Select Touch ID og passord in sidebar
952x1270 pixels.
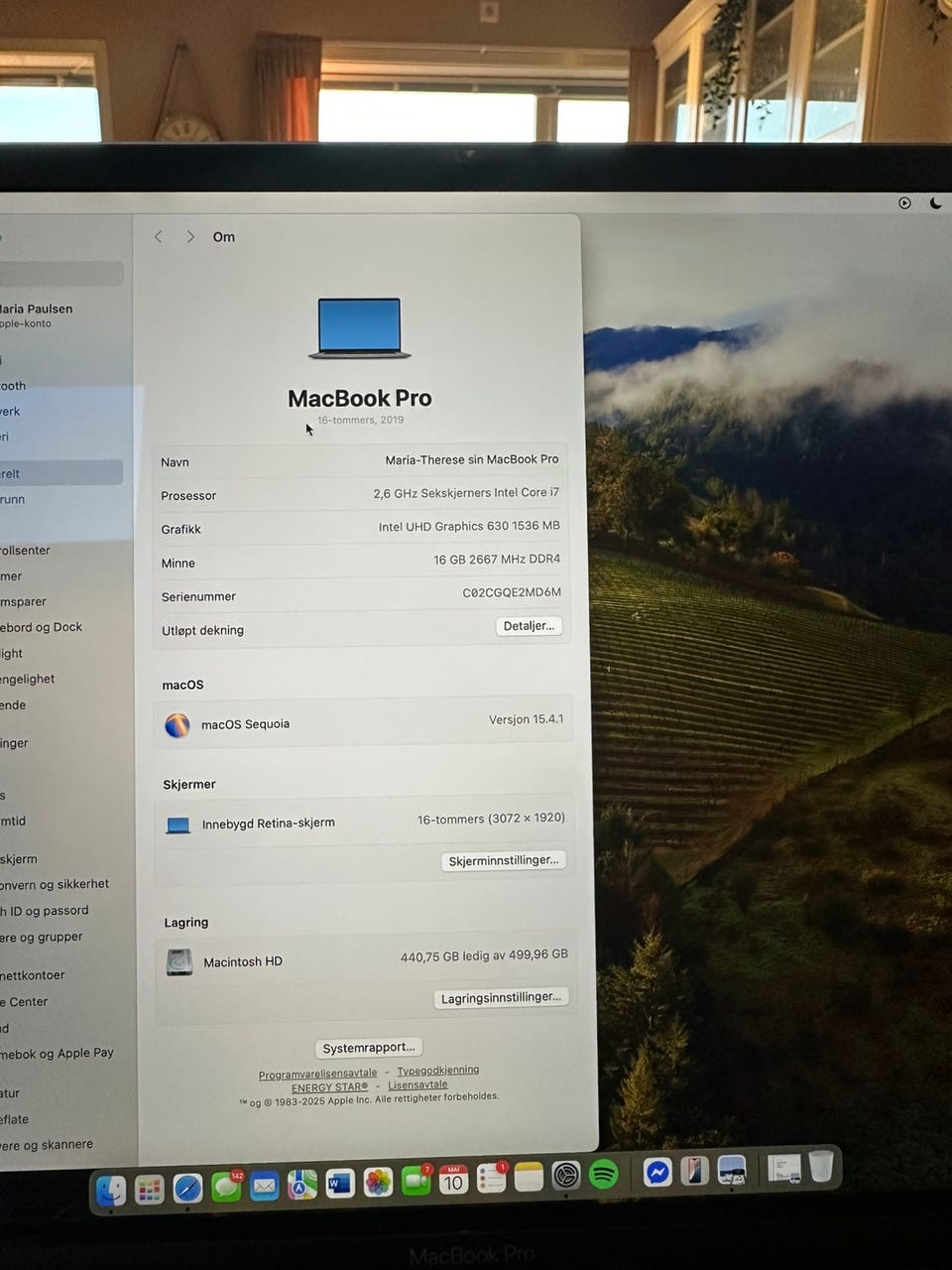pos(45,911)
